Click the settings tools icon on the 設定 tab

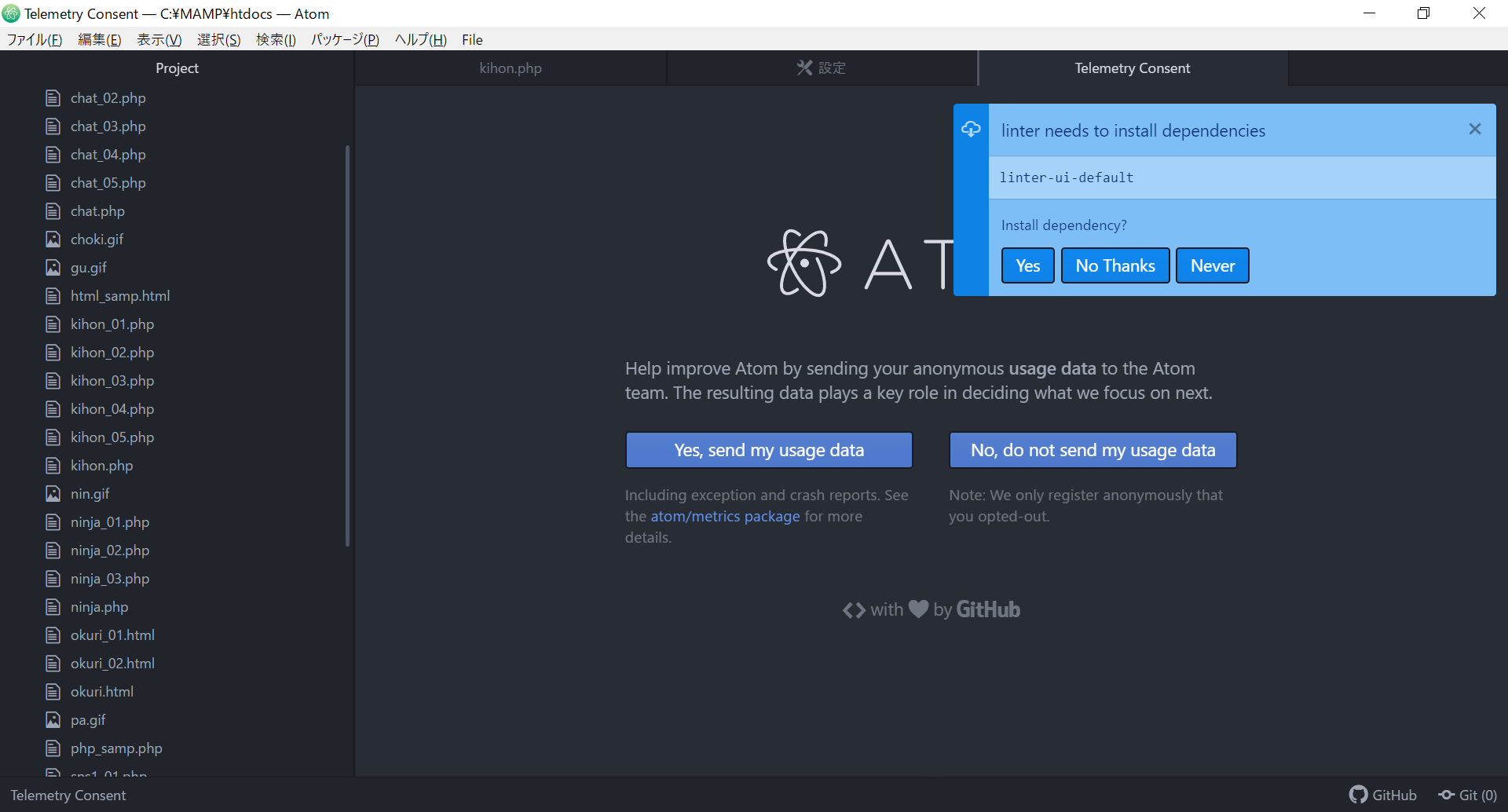pyautogui.click(x=804, y=68)
